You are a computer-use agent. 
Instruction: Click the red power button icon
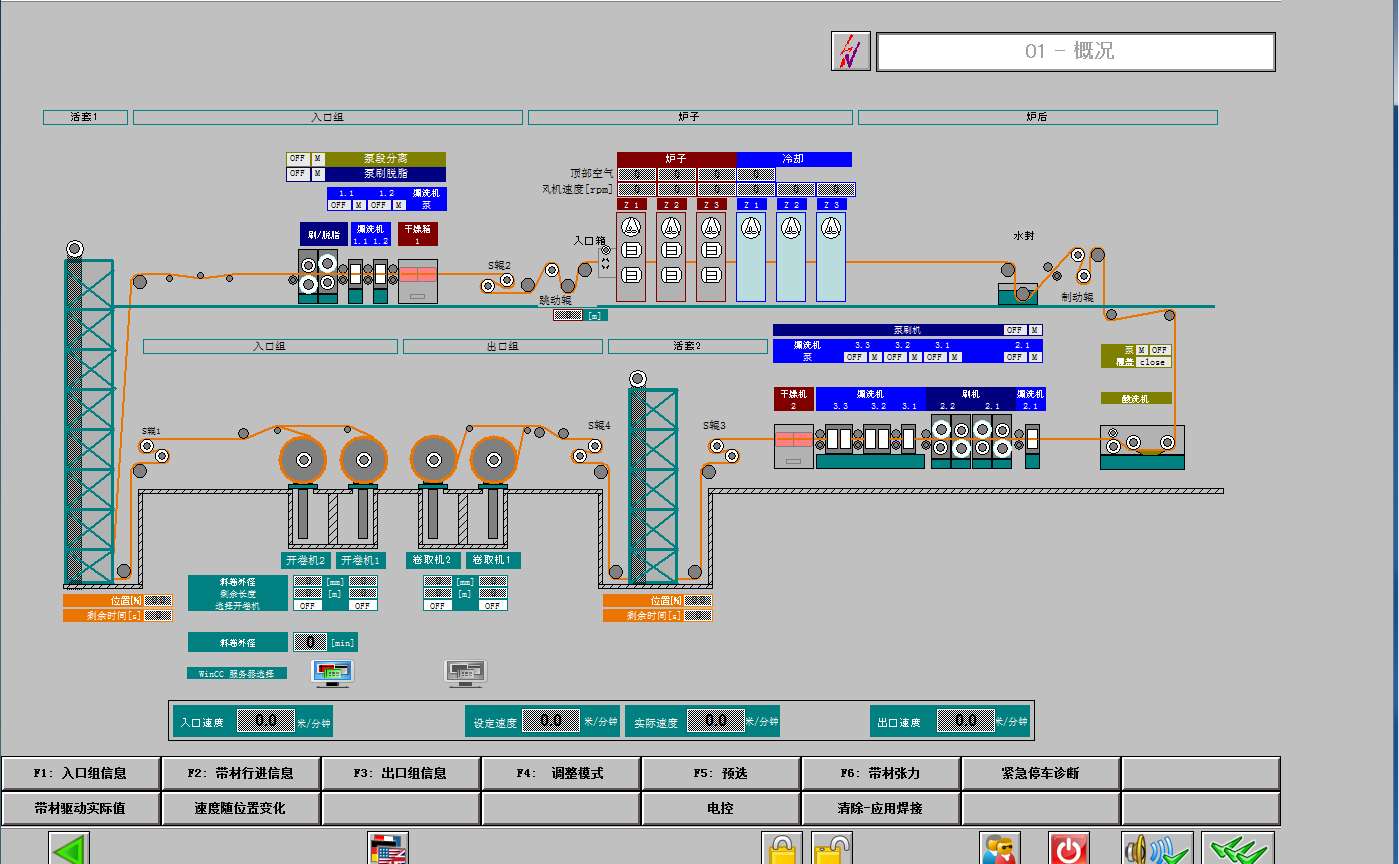[x=1069, y=850]
